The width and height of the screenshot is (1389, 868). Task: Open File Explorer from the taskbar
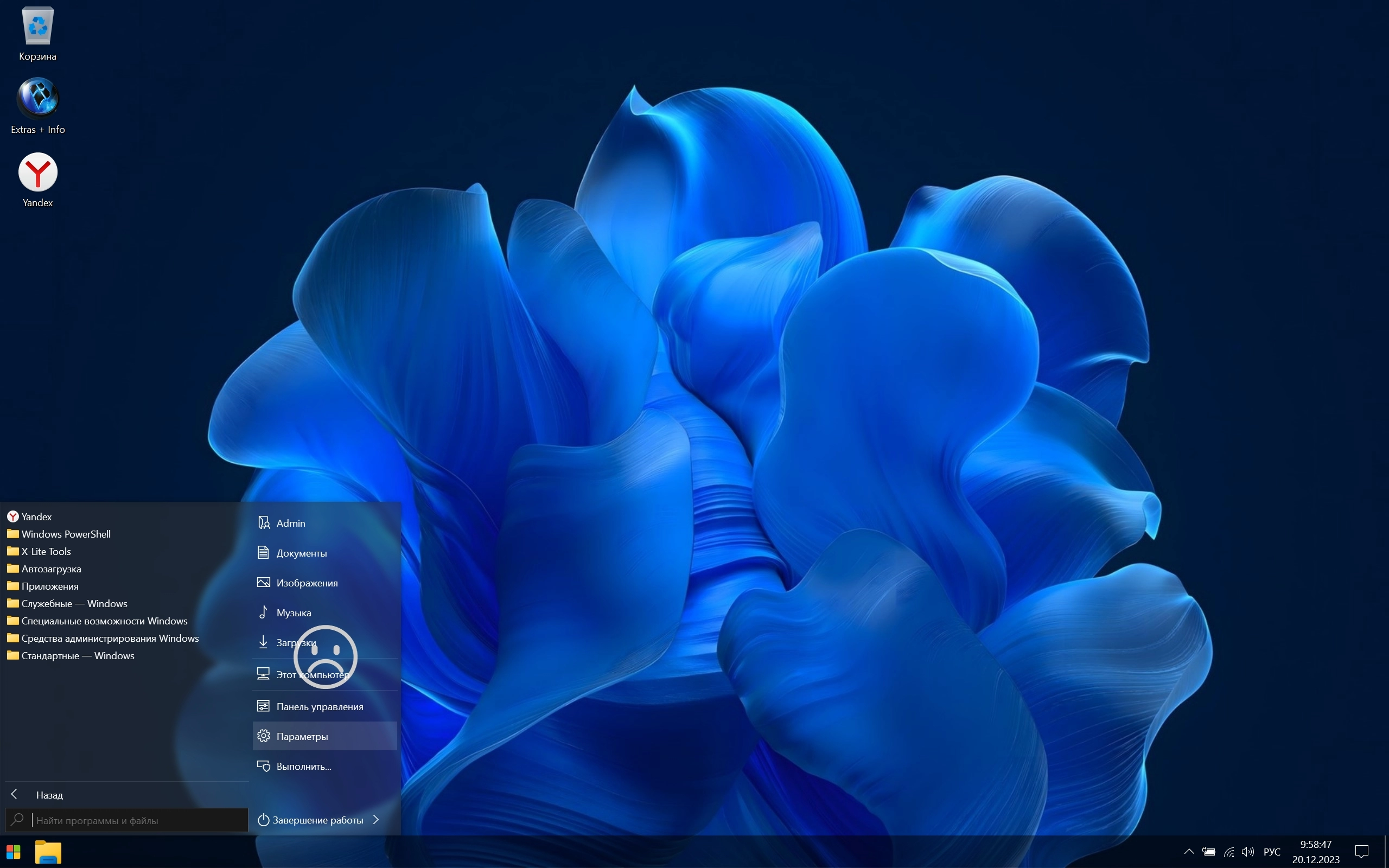coord(48,852)
